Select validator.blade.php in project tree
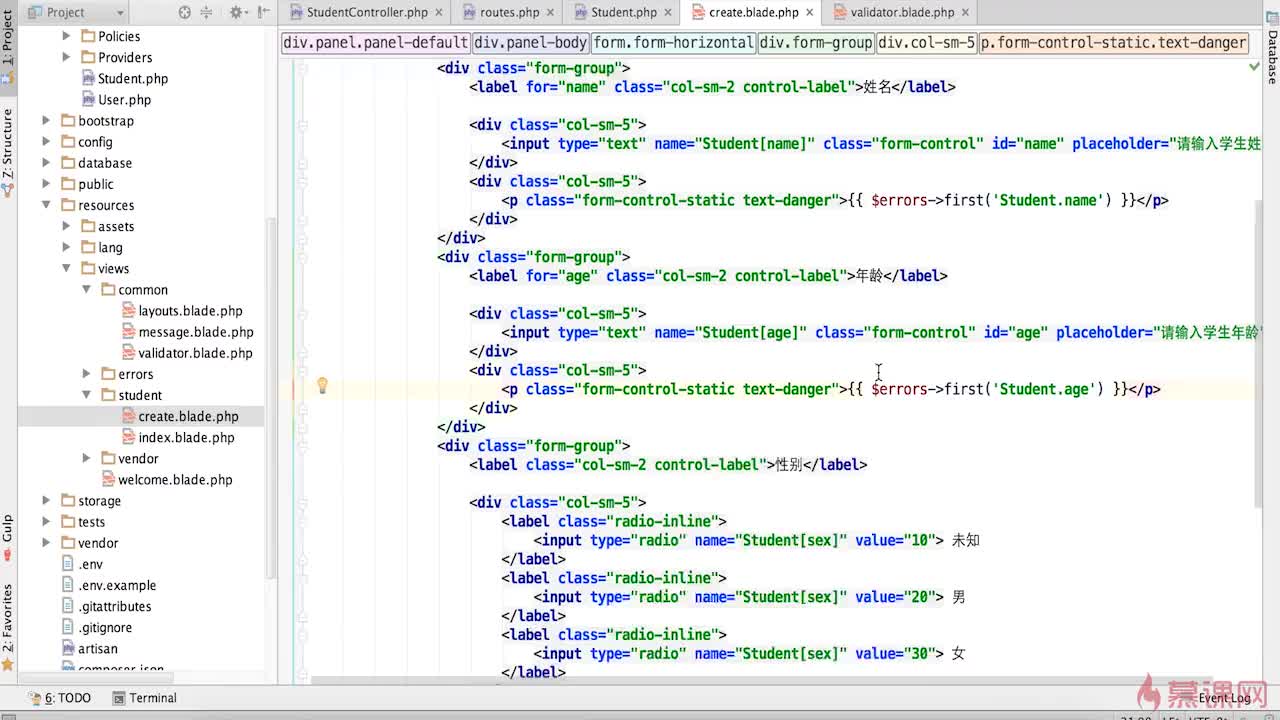This screenshot has width=1280, height=720. click(x=195, y=353)
